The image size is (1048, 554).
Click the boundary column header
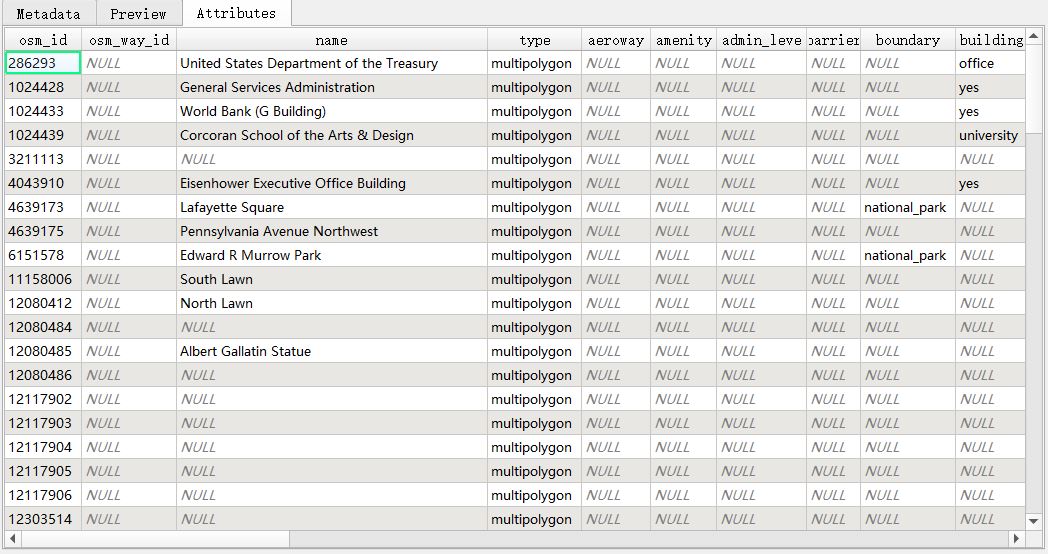tap(908, 40)
